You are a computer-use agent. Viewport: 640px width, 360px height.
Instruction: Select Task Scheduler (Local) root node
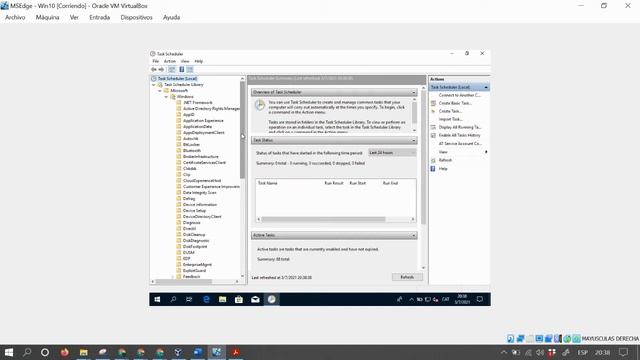coord(177,78)
